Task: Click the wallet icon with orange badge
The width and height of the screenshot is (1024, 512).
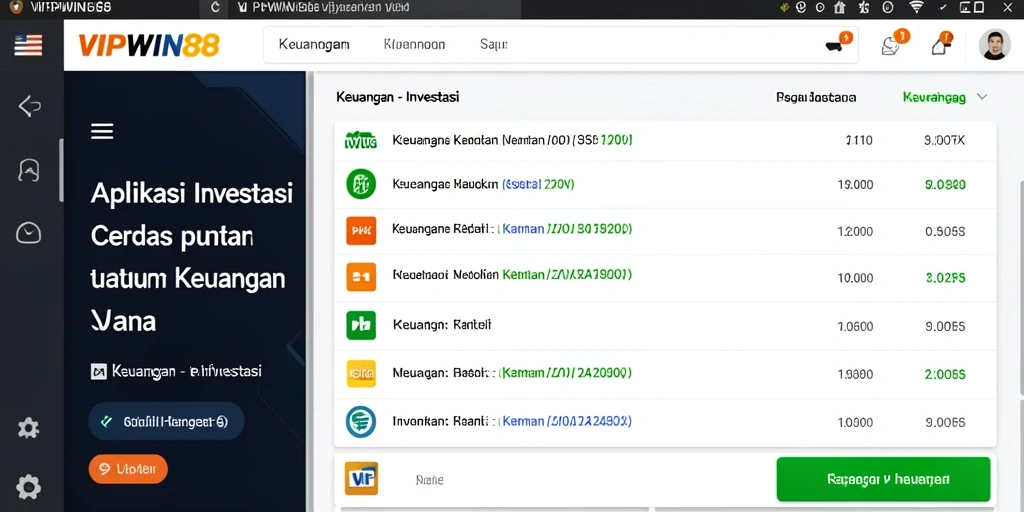Action: click(837, 44)
